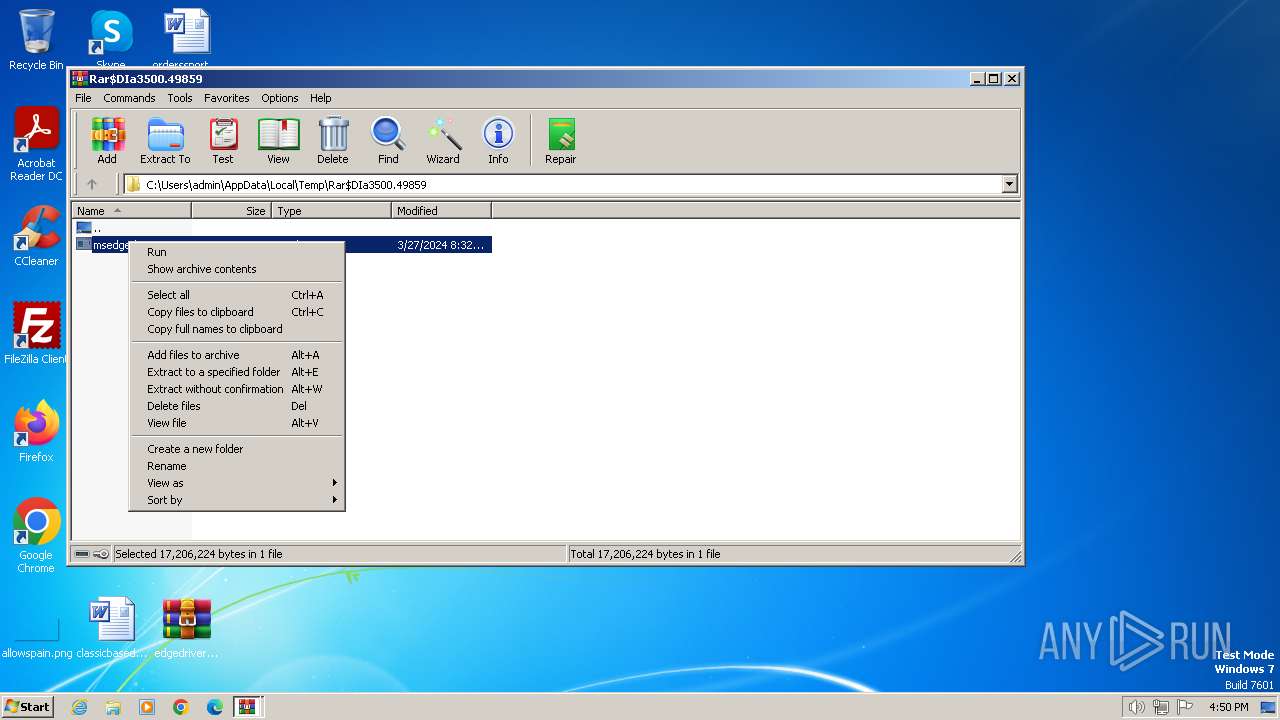Open Google Chrome desktop shortcut

tap(36, 536)
